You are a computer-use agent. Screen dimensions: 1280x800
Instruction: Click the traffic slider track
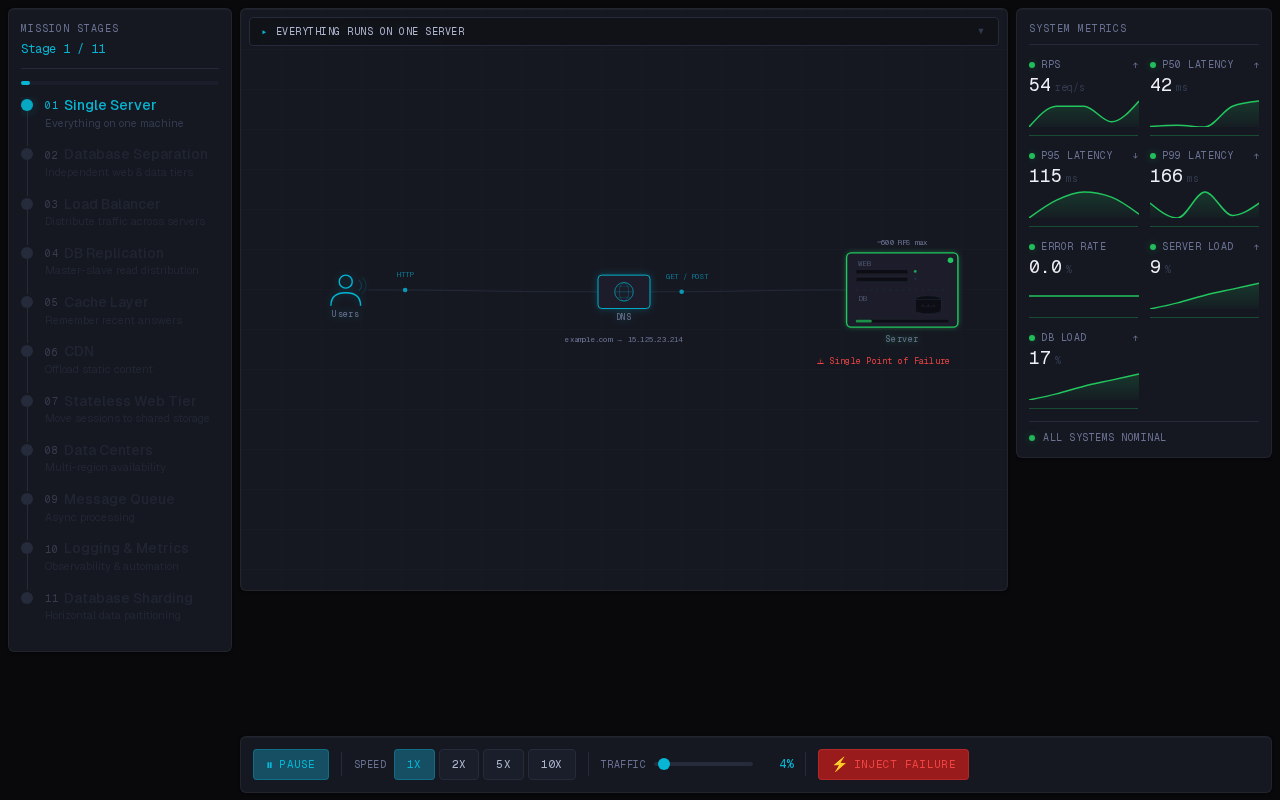(x=704, y=764)
